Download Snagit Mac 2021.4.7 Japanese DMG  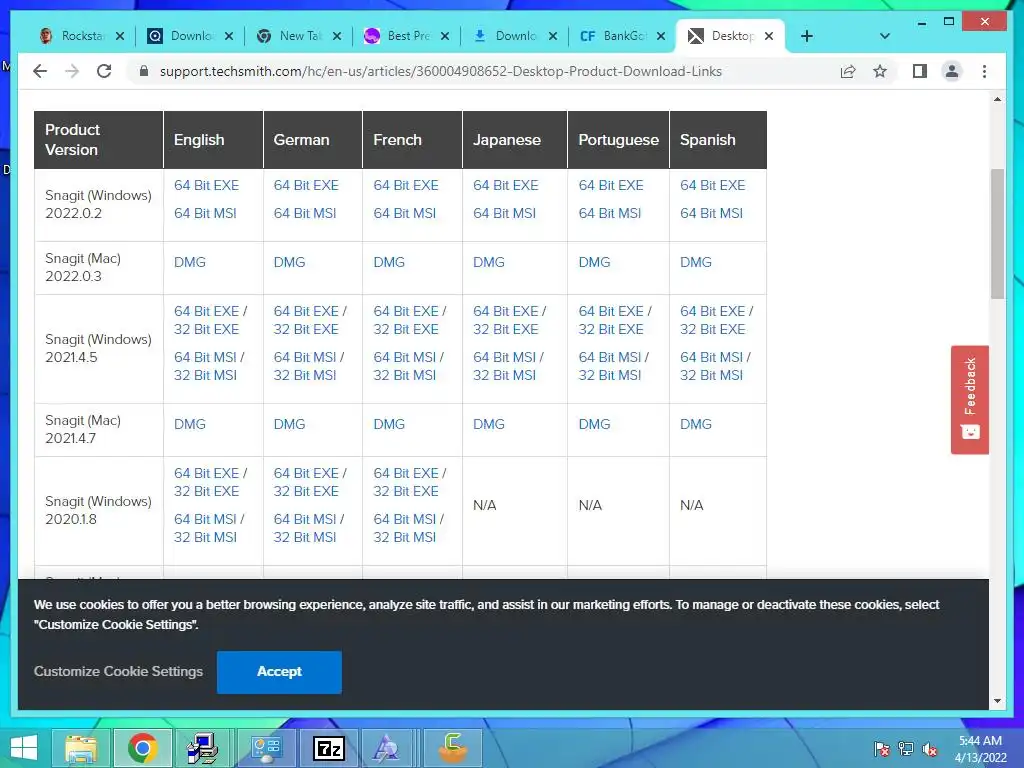(x=488, y=424)
